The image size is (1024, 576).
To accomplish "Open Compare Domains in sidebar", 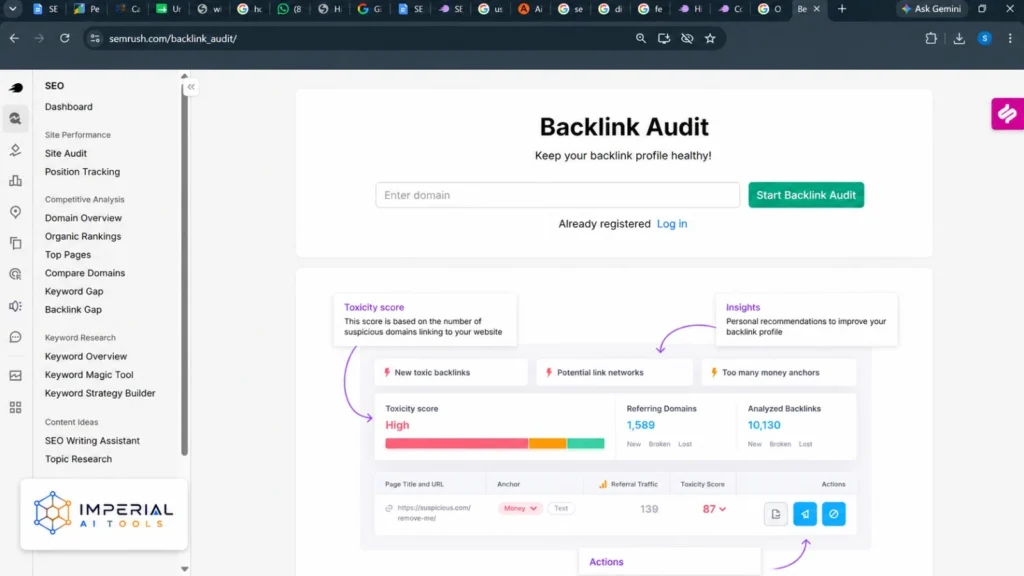I will [85, 273].
